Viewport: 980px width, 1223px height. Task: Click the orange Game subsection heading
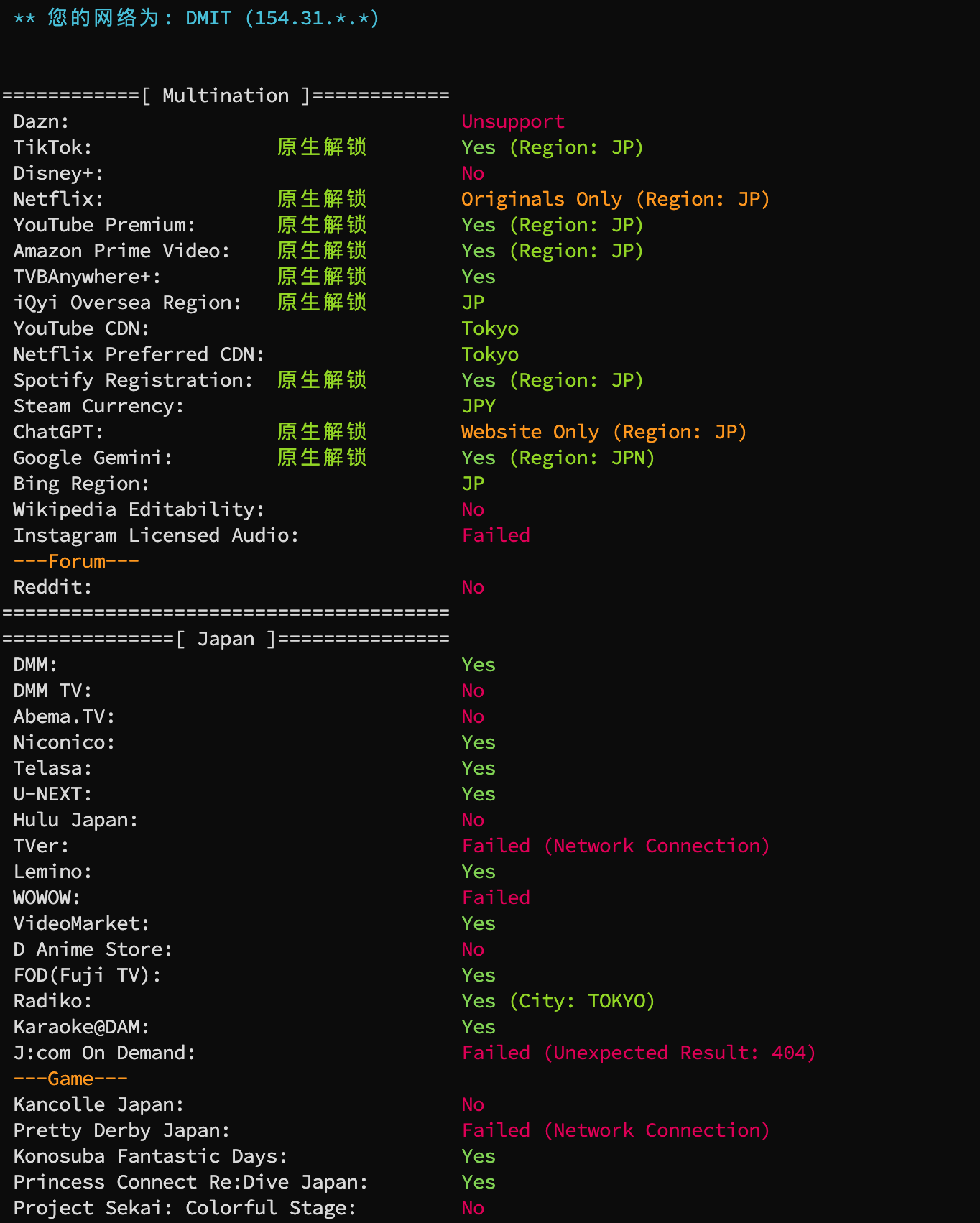coord(70,1079)
